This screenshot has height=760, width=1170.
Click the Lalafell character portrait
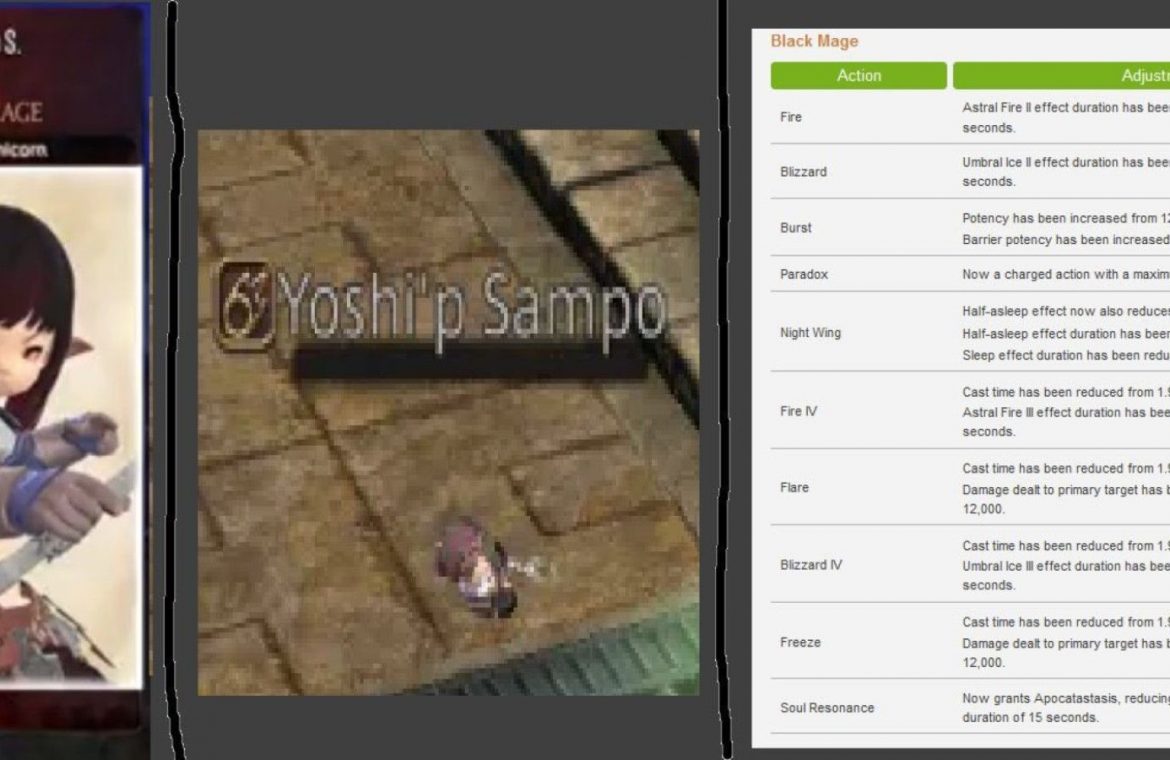[x=69, y=425]
